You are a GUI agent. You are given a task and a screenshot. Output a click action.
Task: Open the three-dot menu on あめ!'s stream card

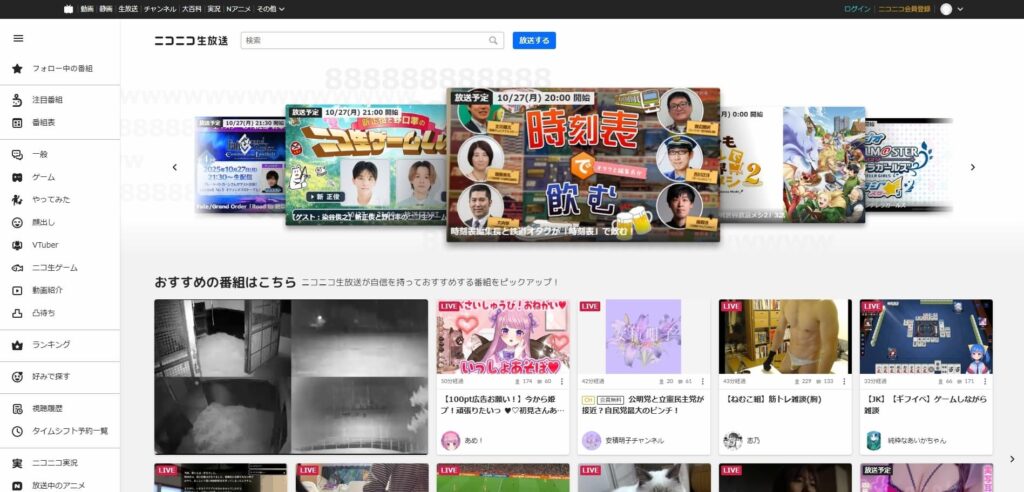point(563,381)
